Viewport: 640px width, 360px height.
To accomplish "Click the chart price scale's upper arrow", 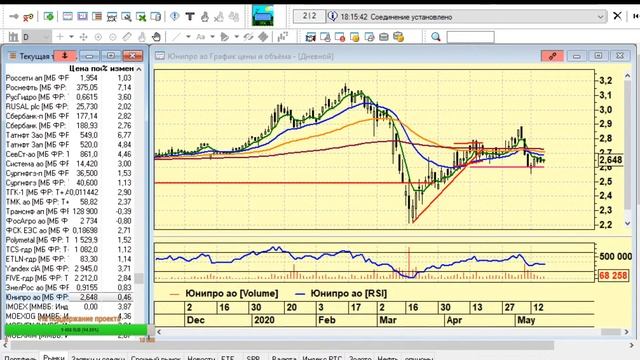I will (627, 76).
